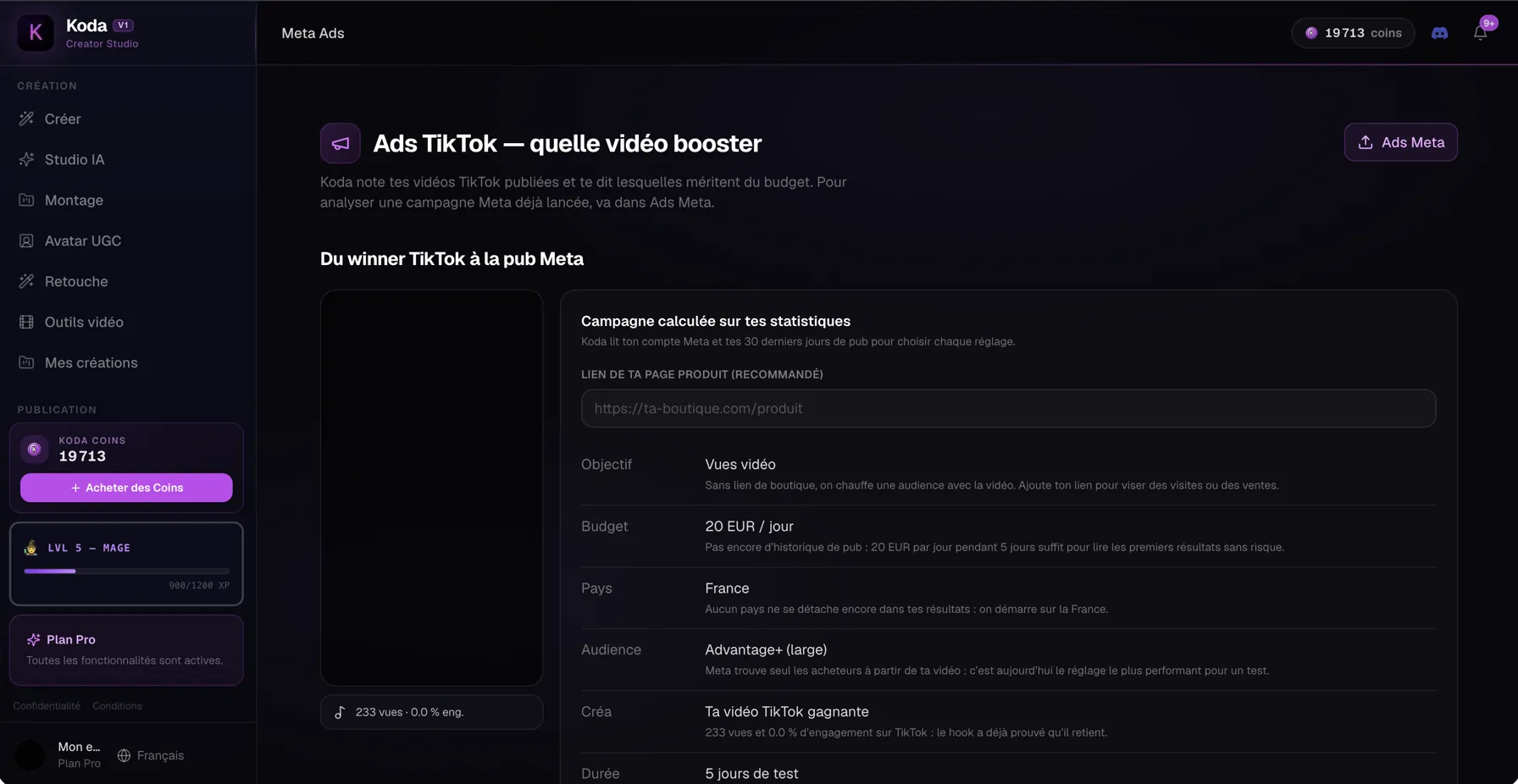Open notifications bell icon

point(1480,33)
